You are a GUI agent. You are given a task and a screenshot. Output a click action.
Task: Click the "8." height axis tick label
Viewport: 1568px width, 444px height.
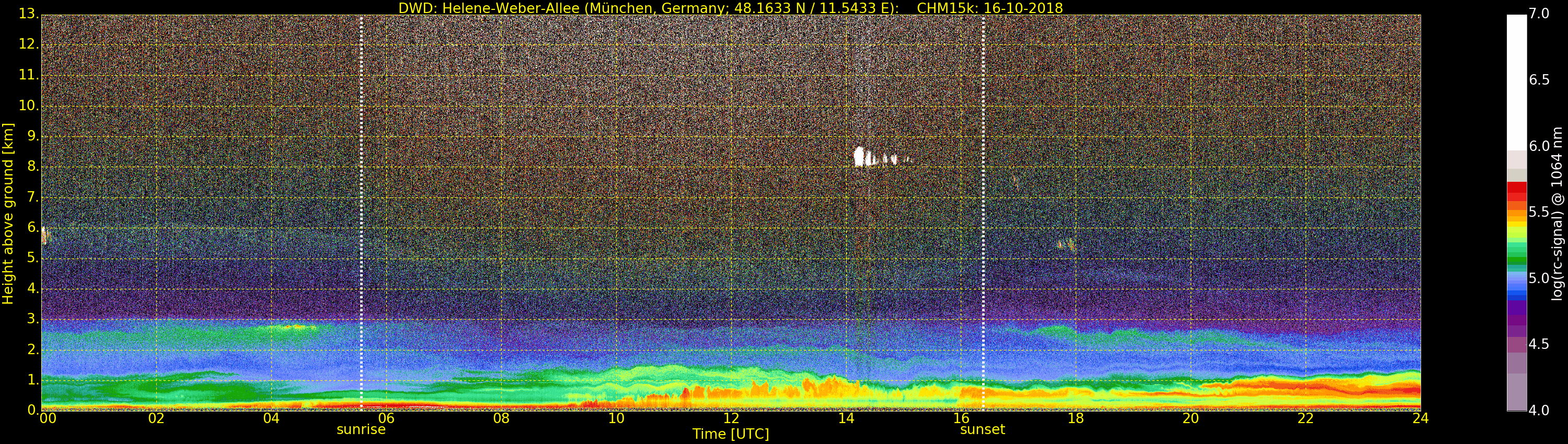click(x=33, y=166)
